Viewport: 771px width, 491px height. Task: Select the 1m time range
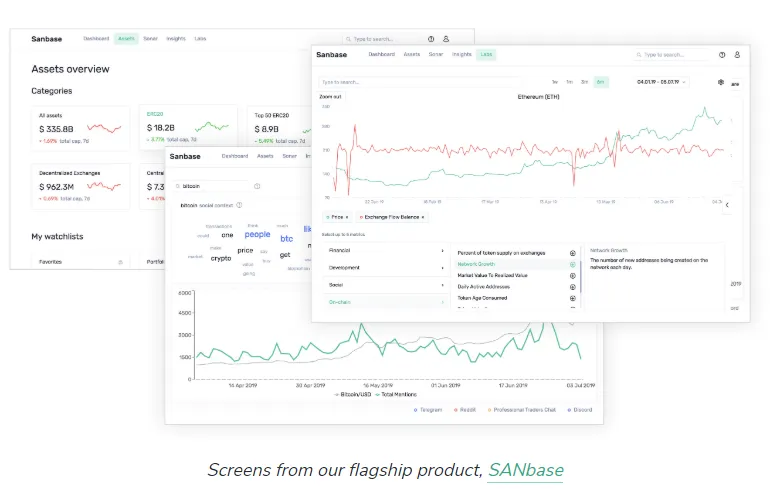(x=569, y=82)
